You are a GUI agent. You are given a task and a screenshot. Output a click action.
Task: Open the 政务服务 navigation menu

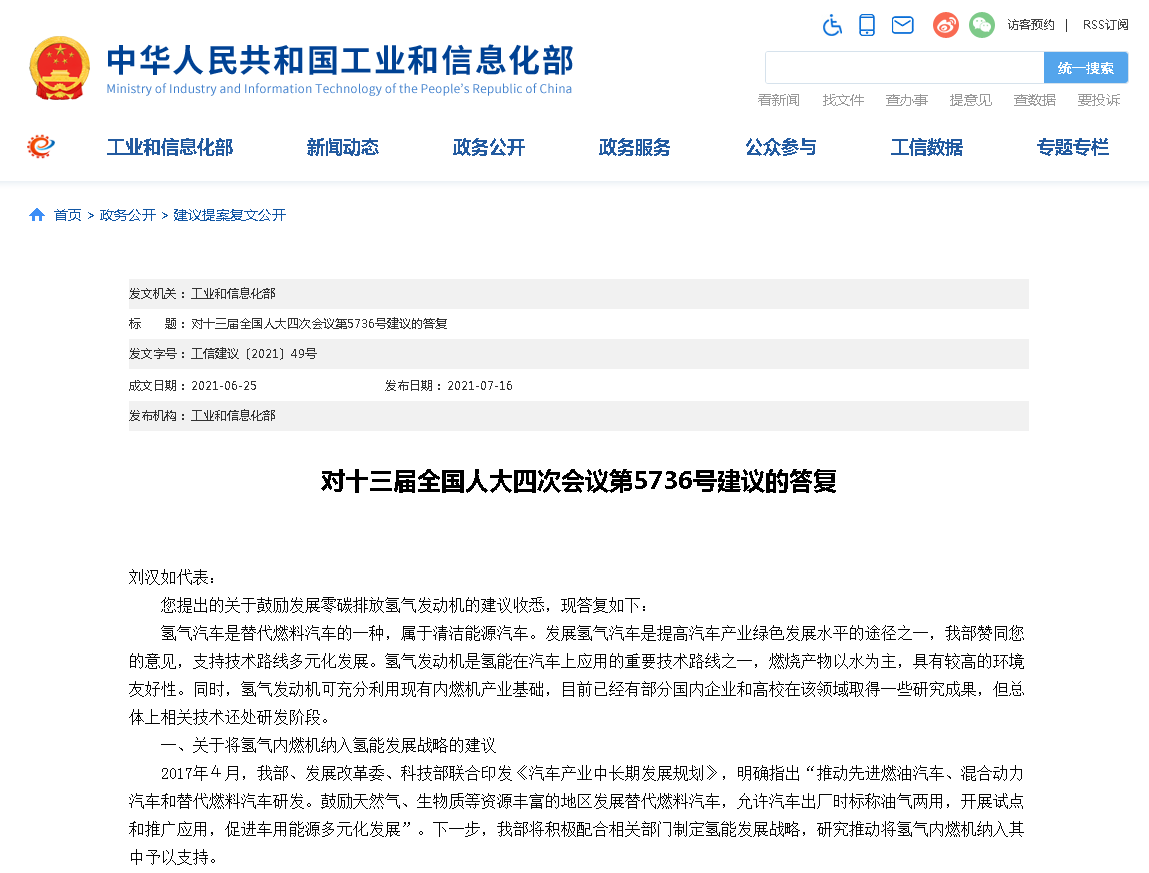pos(634,147)
